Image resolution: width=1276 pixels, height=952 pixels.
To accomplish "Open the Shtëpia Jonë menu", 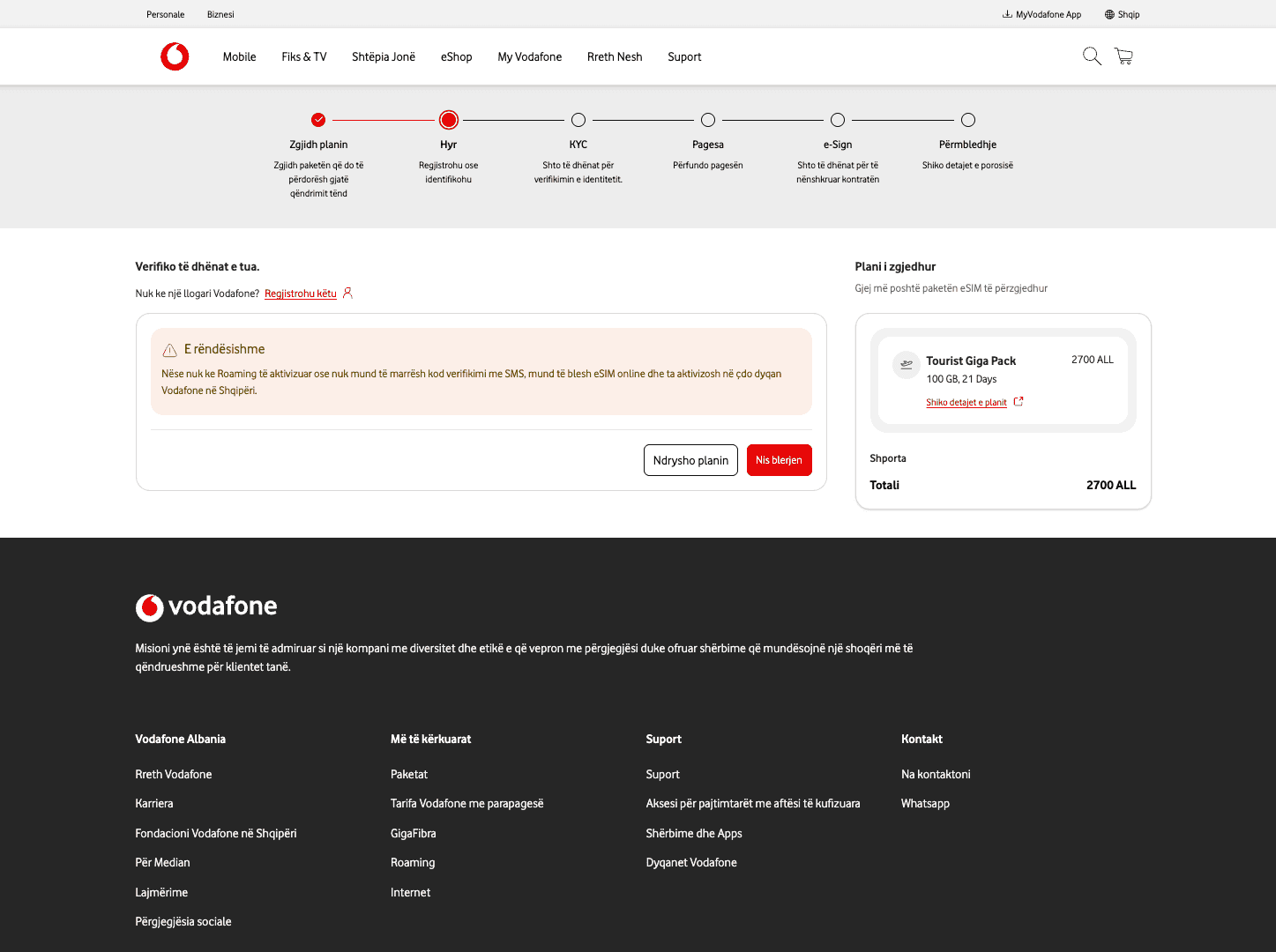I will (x=384, y=56).
